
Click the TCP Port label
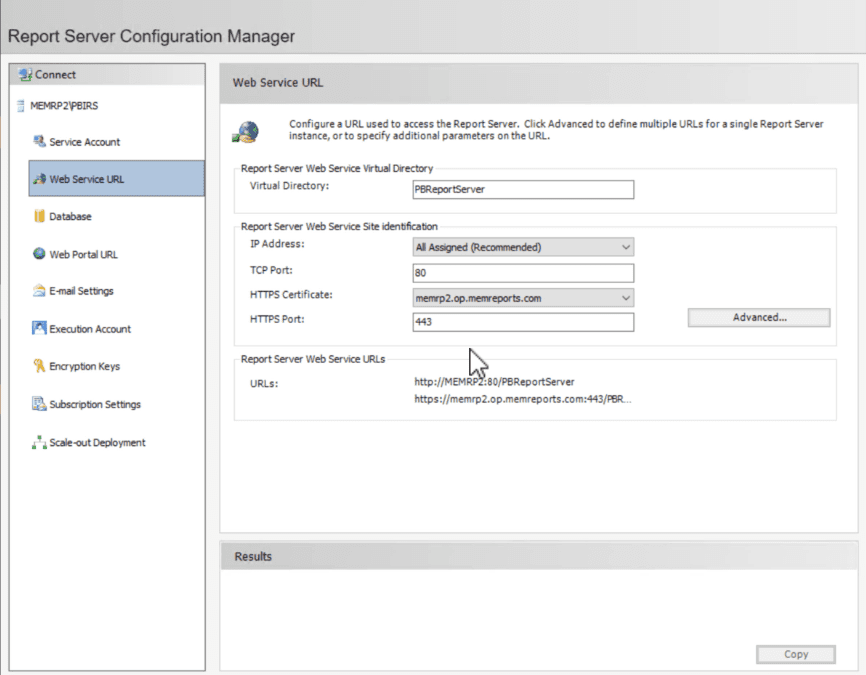271,270
